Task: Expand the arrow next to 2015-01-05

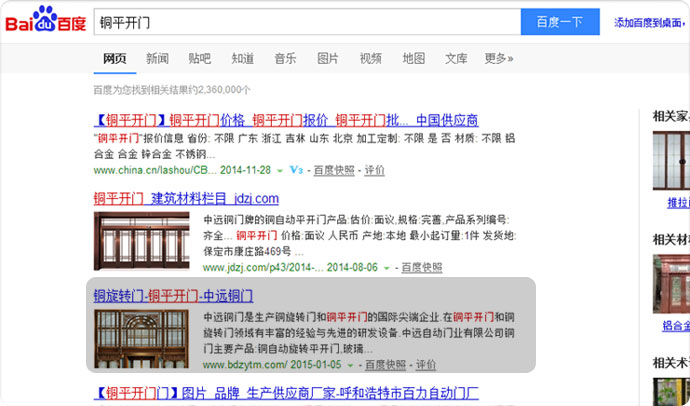Action: pyautogui.click(x=350, y=365)
